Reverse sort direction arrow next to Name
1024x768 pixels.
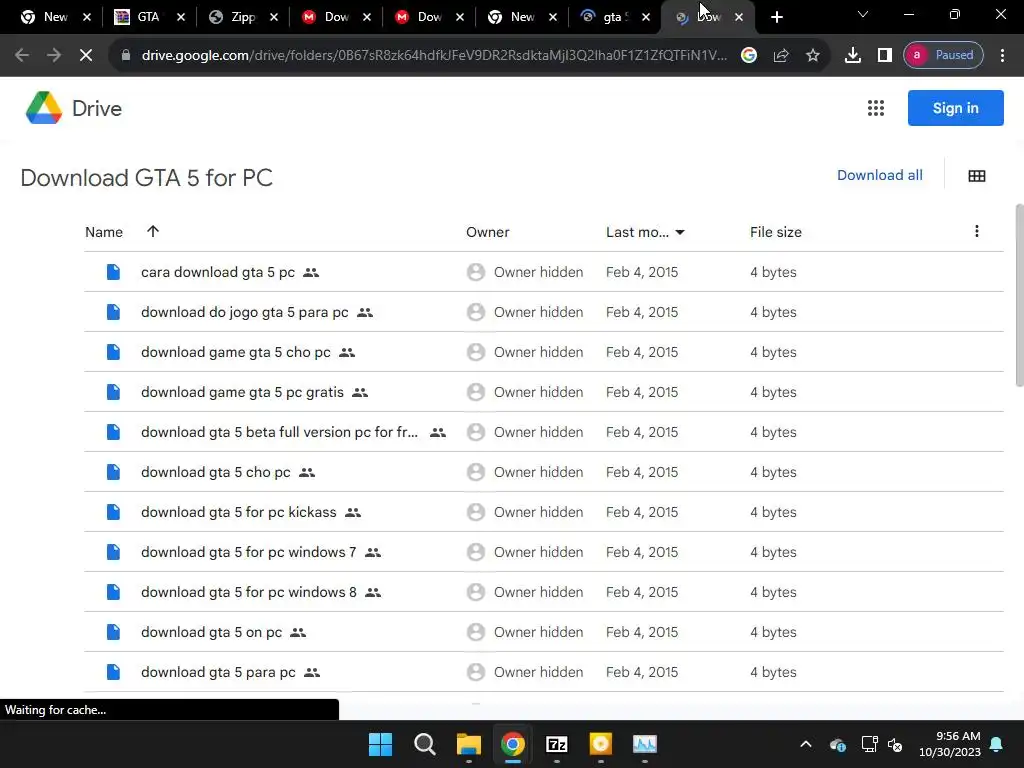(x=153, y=231)
